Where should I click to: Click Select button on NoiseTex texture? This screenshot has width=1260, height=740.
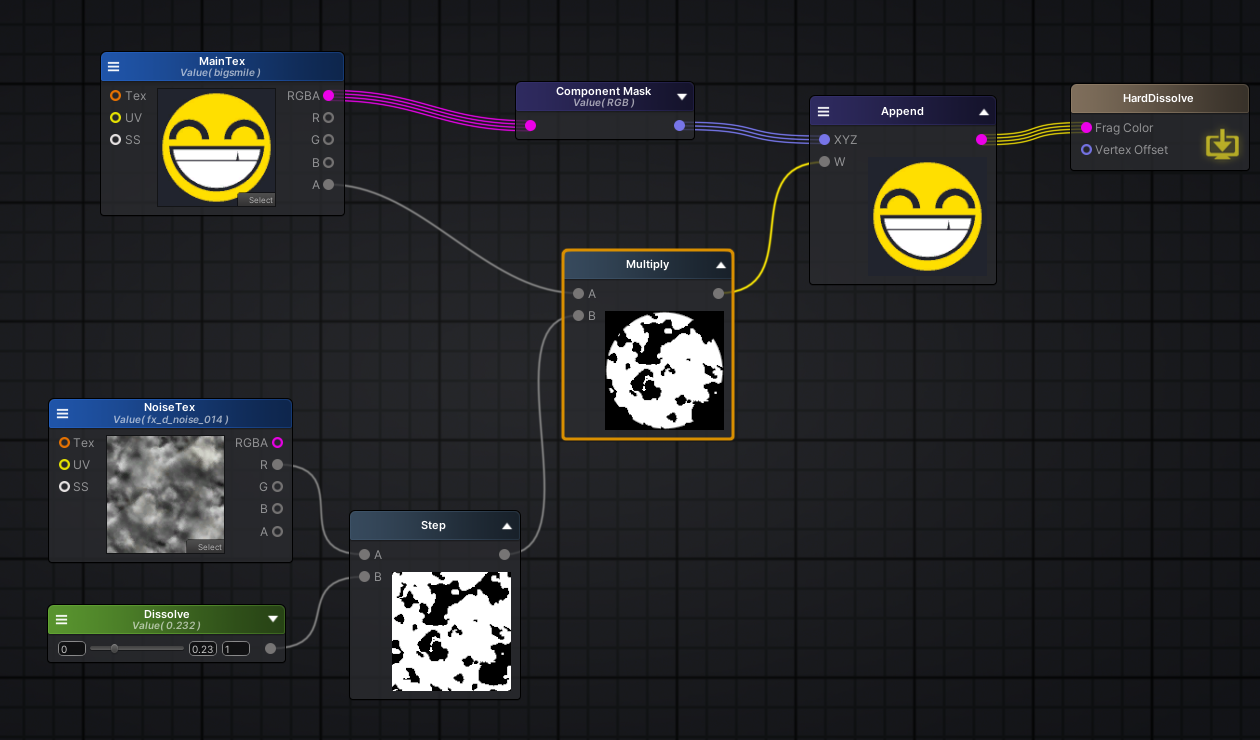point(209,547)
